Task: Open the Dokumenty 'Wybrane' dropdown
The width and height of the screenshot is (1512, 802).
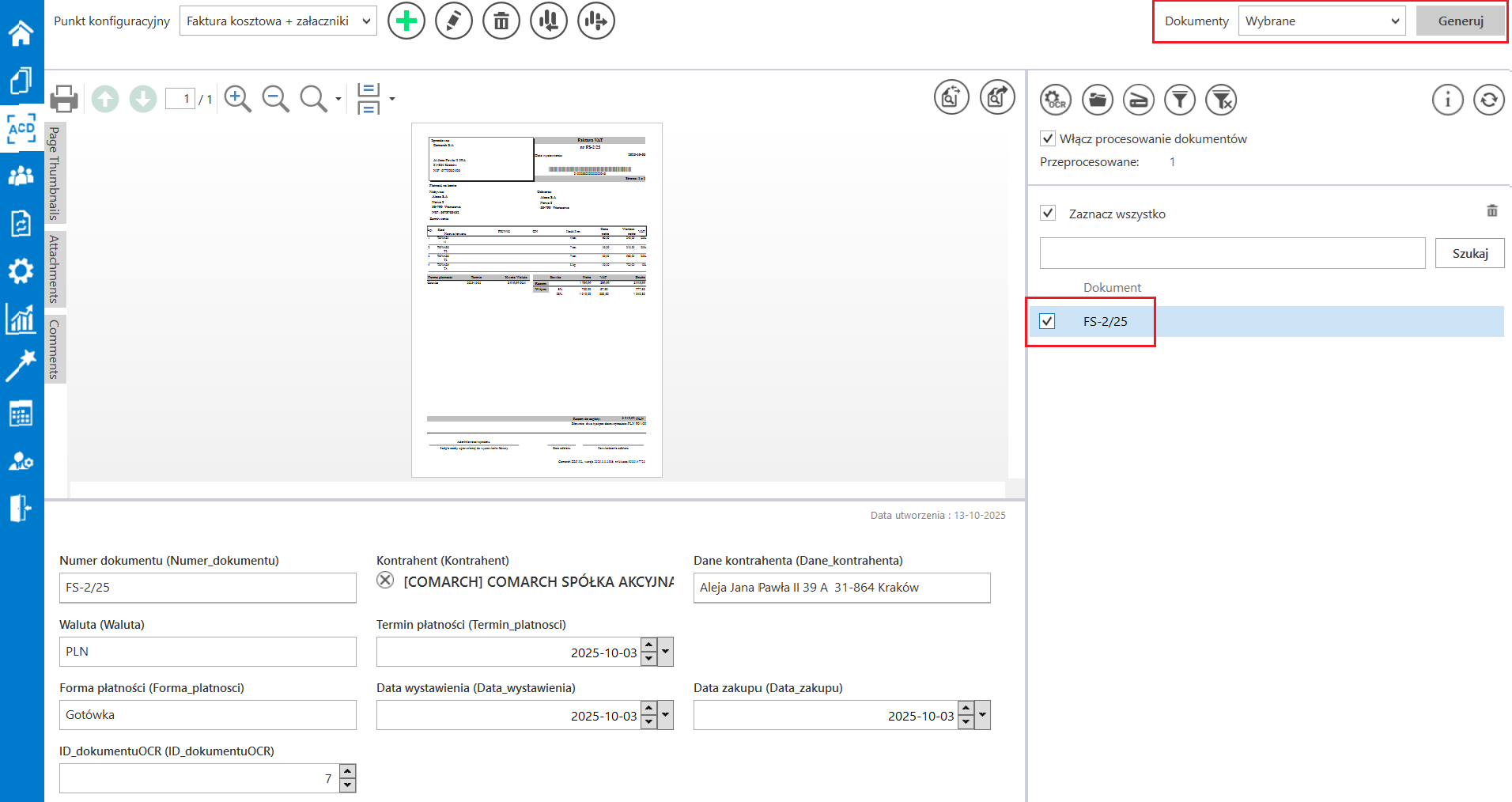Action: click(x=1321, y=21)
